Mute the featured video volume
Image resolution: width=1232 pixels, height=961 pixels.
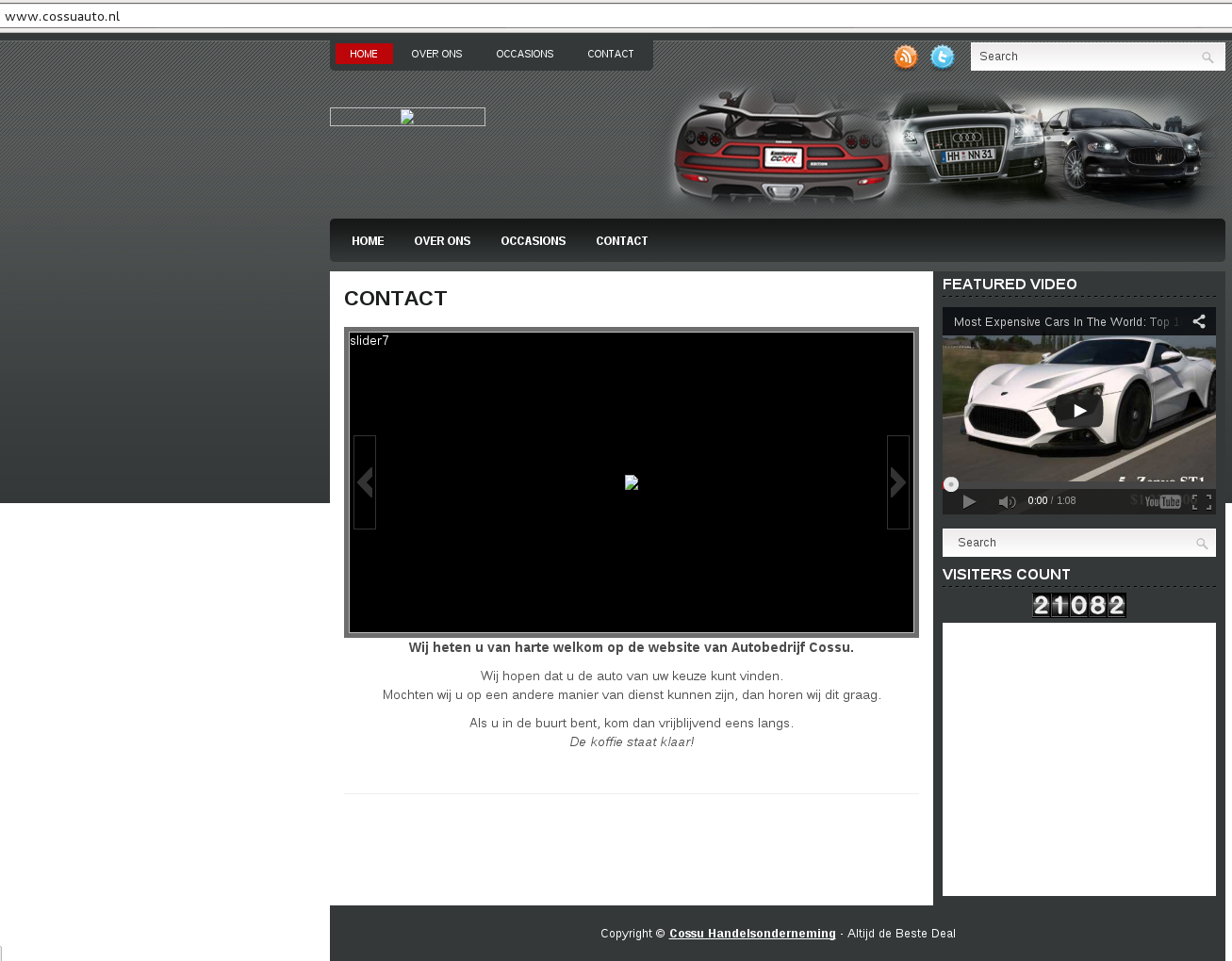pos(1007,502)
